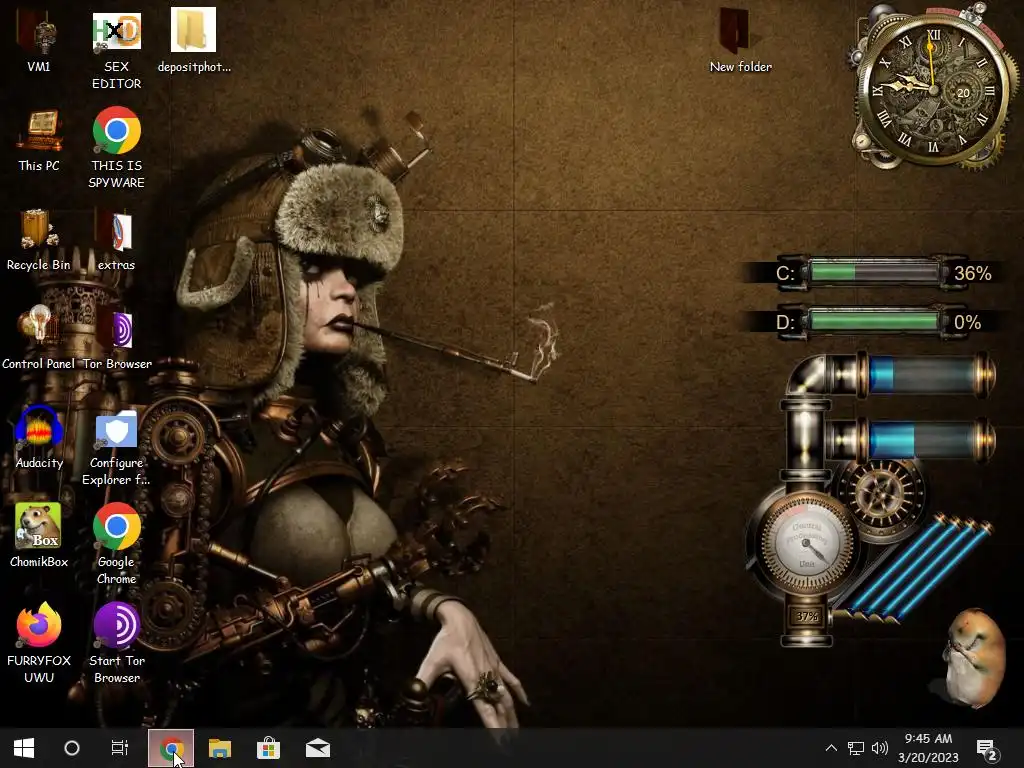Select the Configure Explorer shortcut icon
Screen dimensions: 1024x768
pyautogui.click(x=116, y=449)
